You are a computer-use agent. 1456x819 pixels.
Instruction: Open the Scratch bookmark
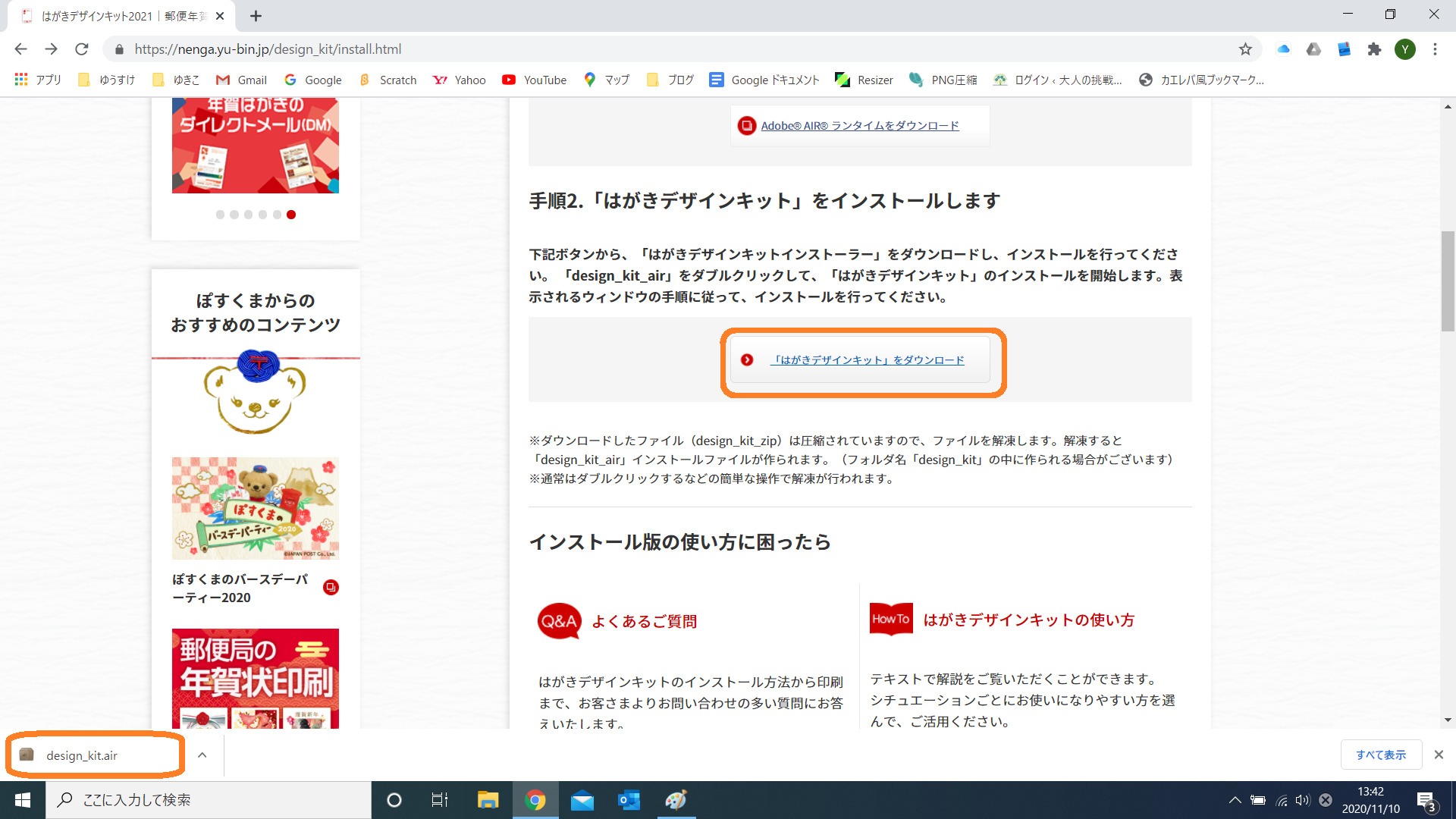(388, 80)
